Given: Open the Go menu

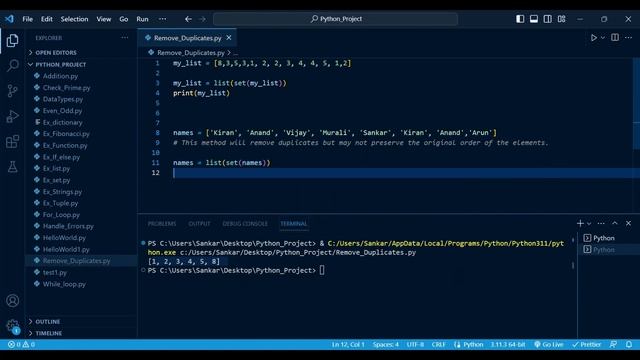Looking at the screenshot, I should pyautogui.click(x=124, y=19).
